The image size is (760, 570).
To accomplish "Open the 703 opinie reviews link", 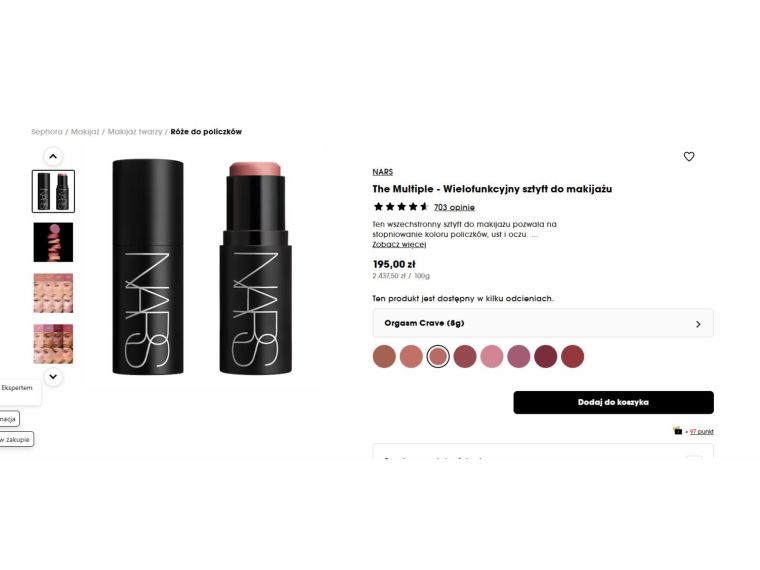I will (x=454, y=207).
